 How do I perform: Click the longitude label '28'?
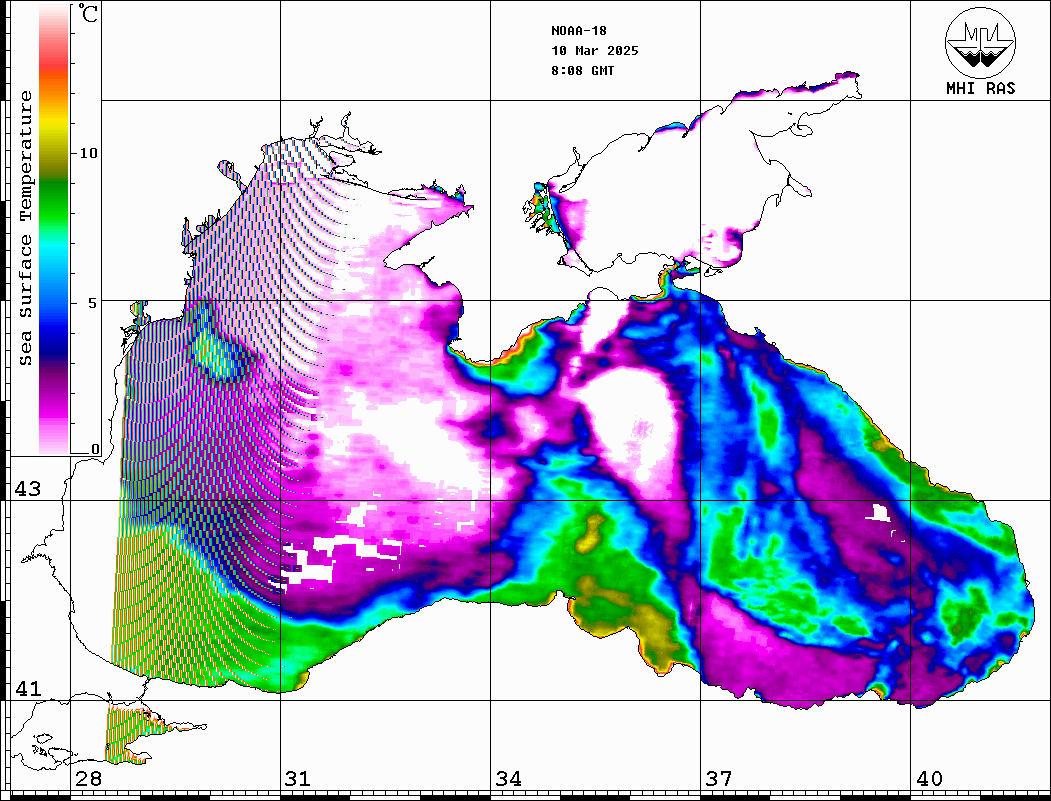[x=88, y=779]
